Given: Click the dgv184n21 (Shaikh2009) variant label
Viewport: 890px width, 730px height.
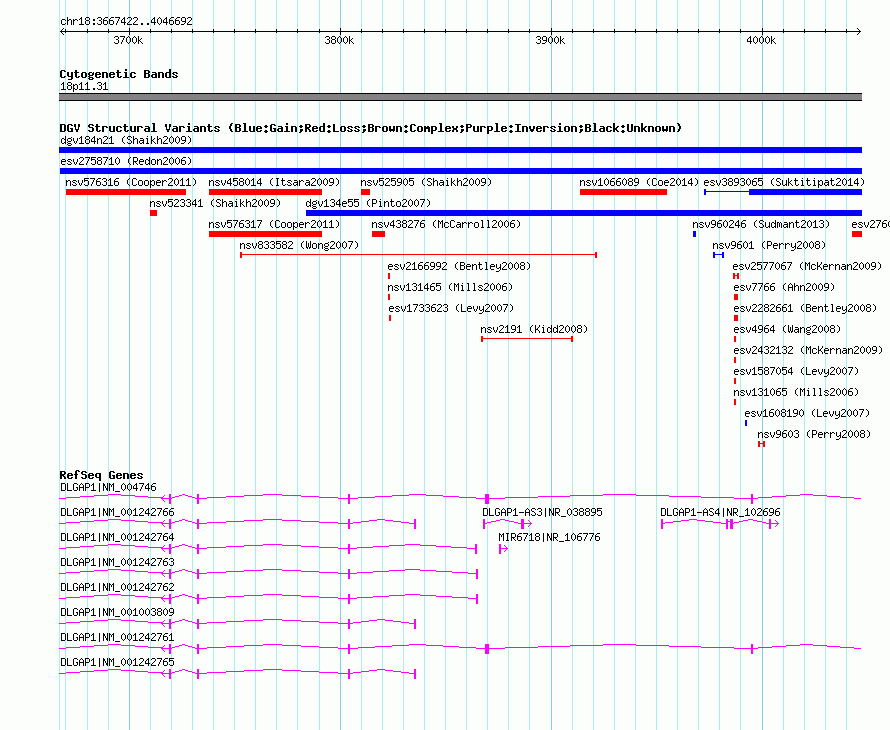Looking at the screenshot, I should 126,140.
